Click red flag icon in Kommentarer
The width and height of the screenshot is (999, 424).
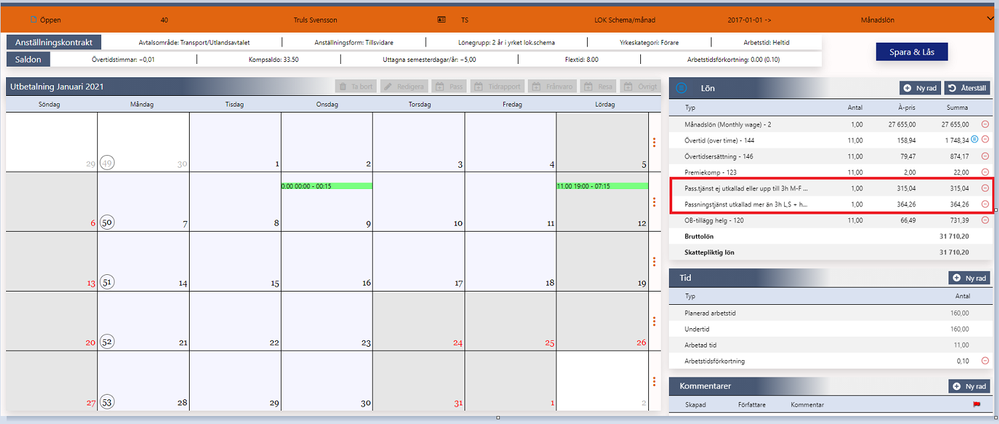coord(976,404)
